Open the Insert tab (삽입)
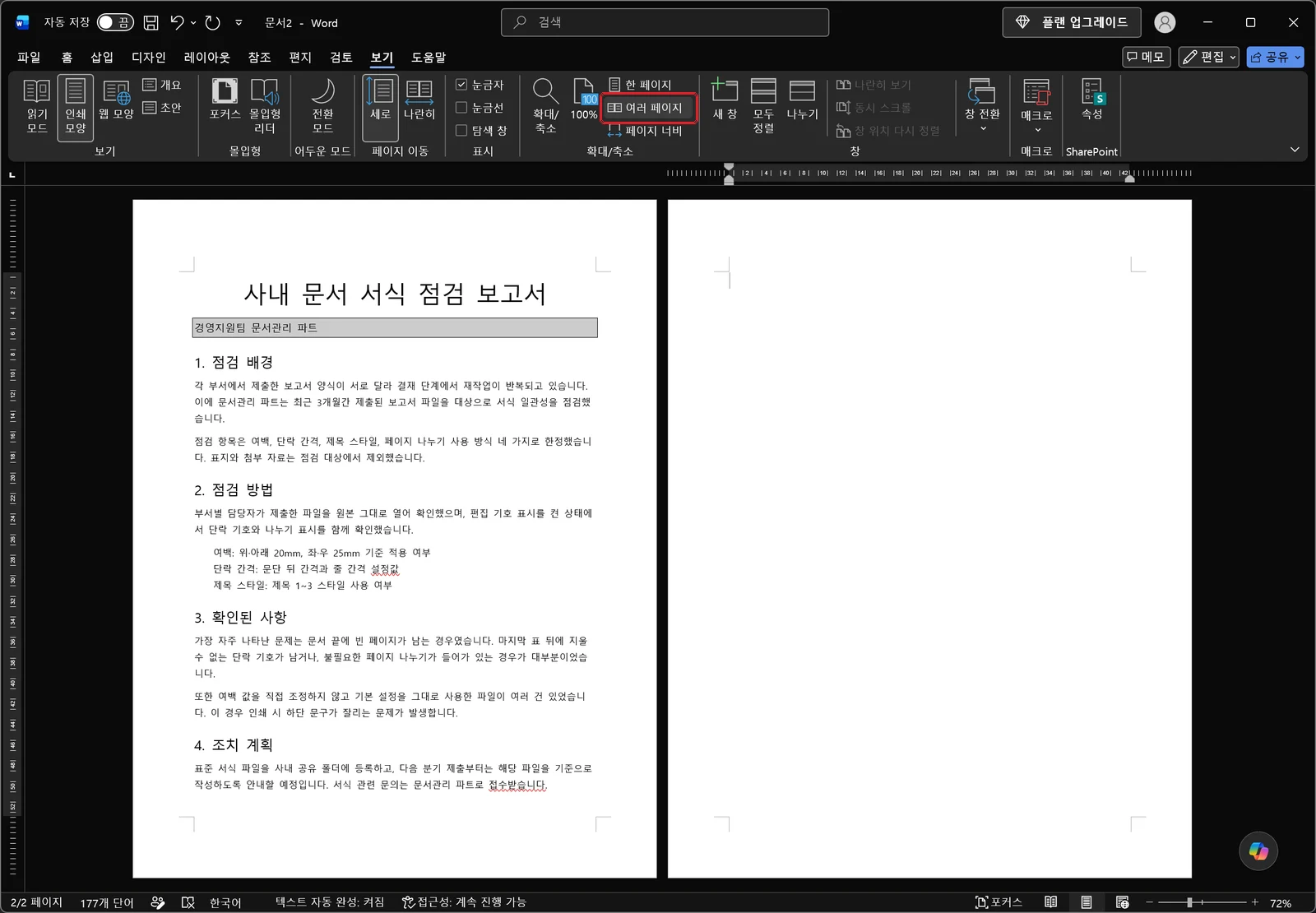Screen dimensions: 1316x913 tap(102, 57)
